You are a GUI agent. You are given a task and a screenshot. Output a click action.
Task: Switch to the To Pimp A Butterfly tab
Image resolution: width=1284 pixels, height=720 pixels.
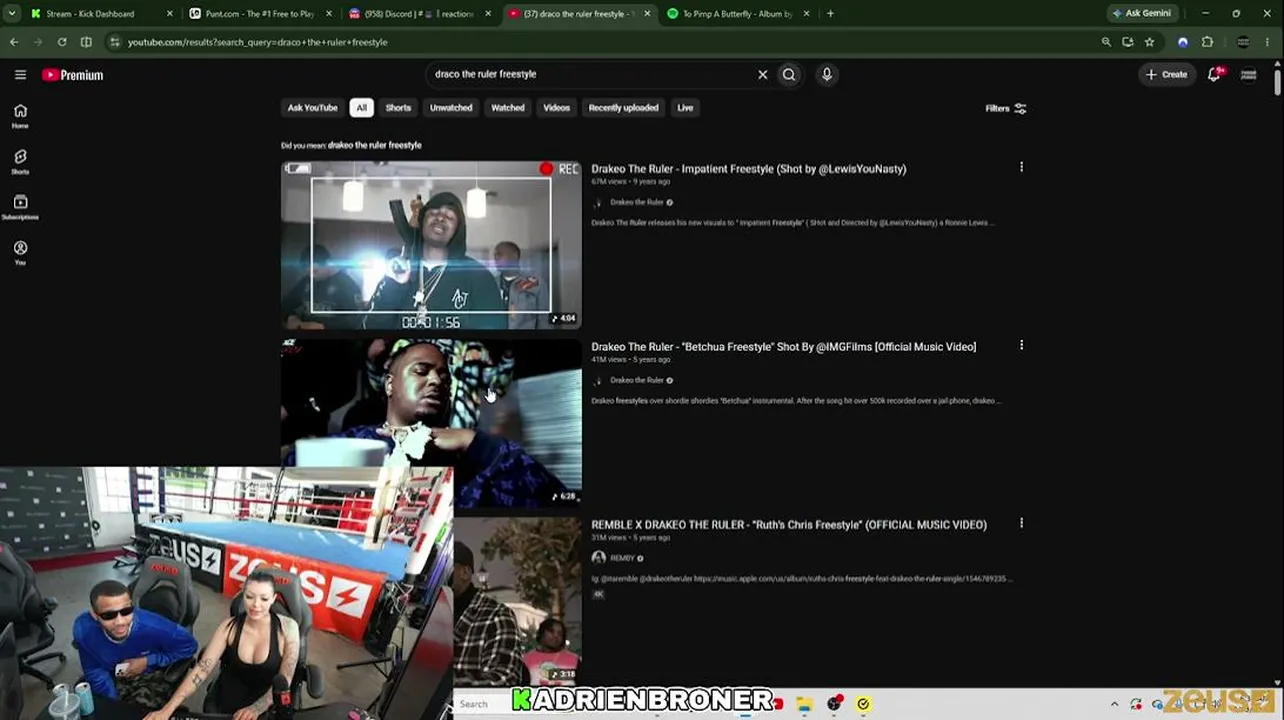pos(738,14)
